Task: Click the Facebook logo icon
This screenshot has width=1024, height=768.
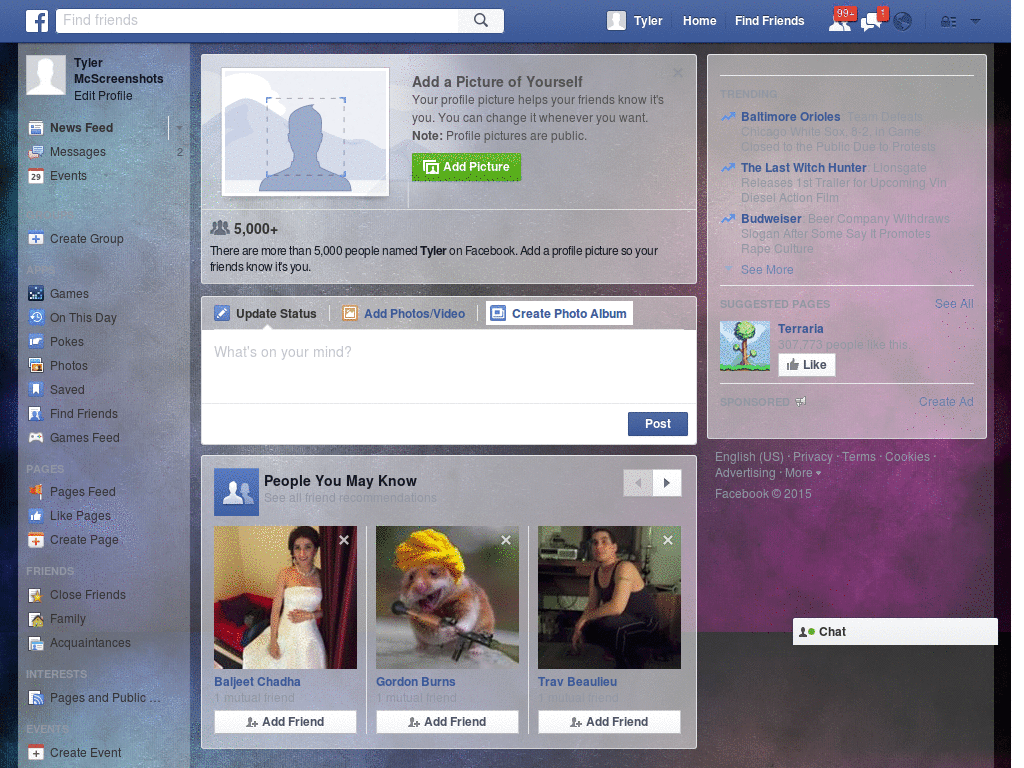Action: click(x=37, y=21)
